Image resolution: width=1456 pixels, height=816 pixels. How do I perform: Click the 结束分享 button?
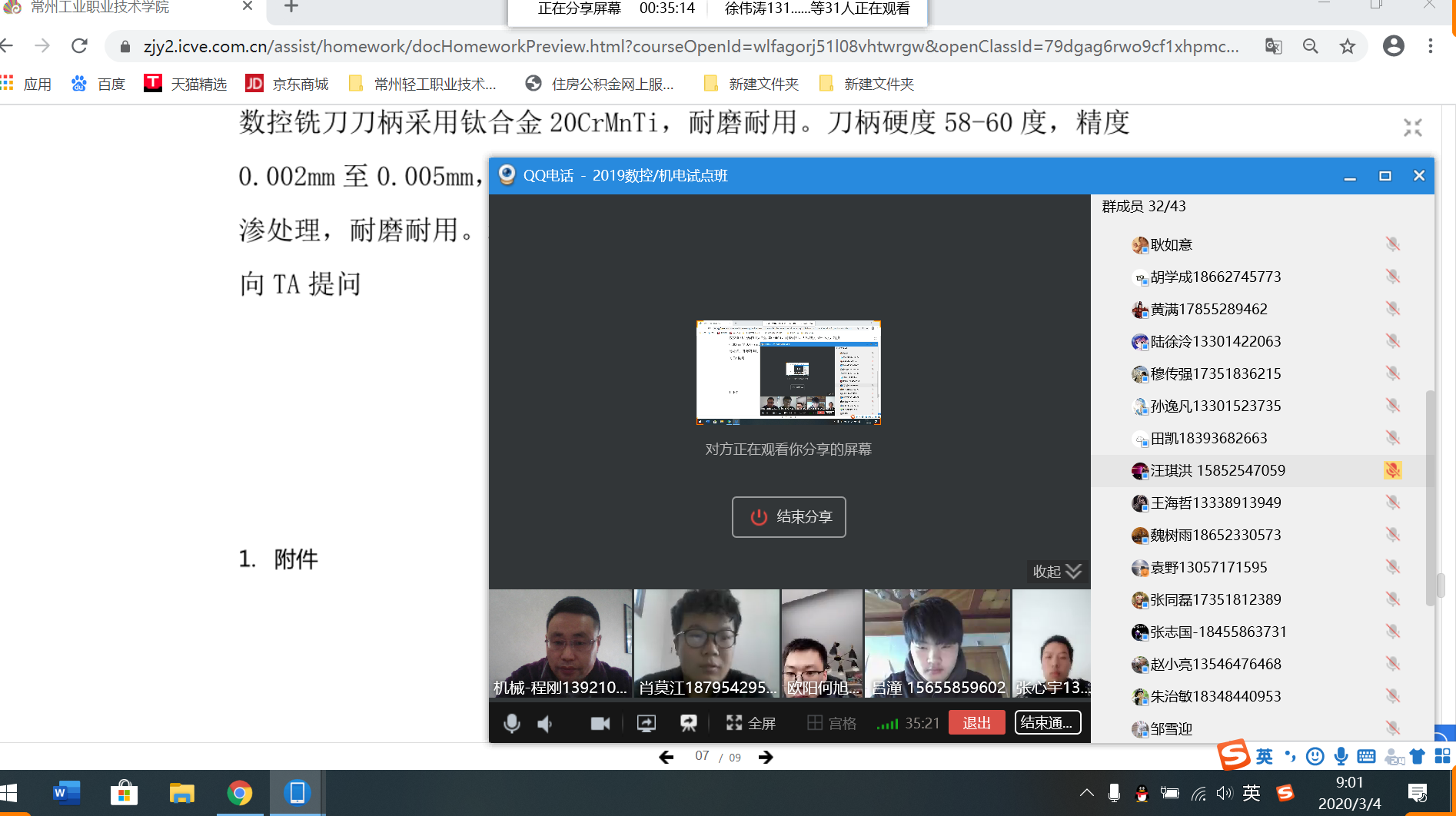789,517
